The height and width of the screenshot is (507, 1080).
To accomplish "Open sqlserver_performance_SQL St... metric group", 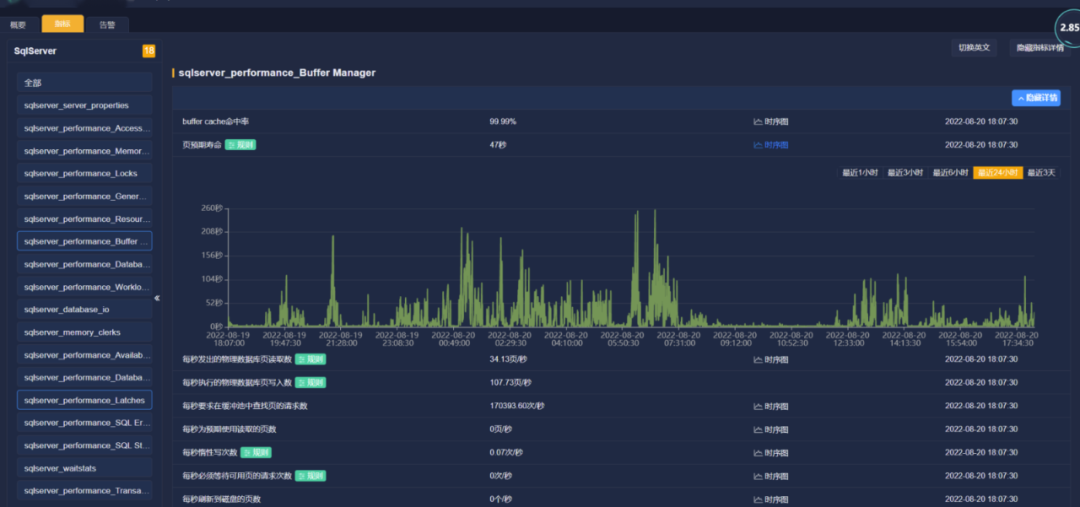I will pos(85,446).
